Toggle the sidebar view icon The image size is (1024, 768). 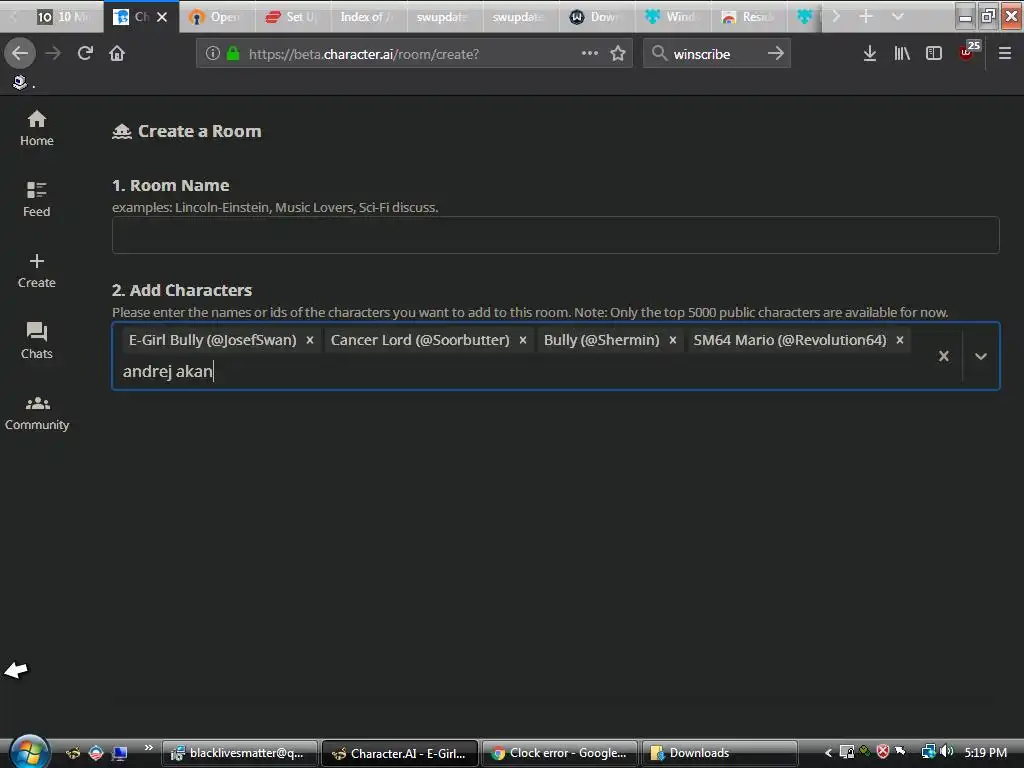coord(934,54)
